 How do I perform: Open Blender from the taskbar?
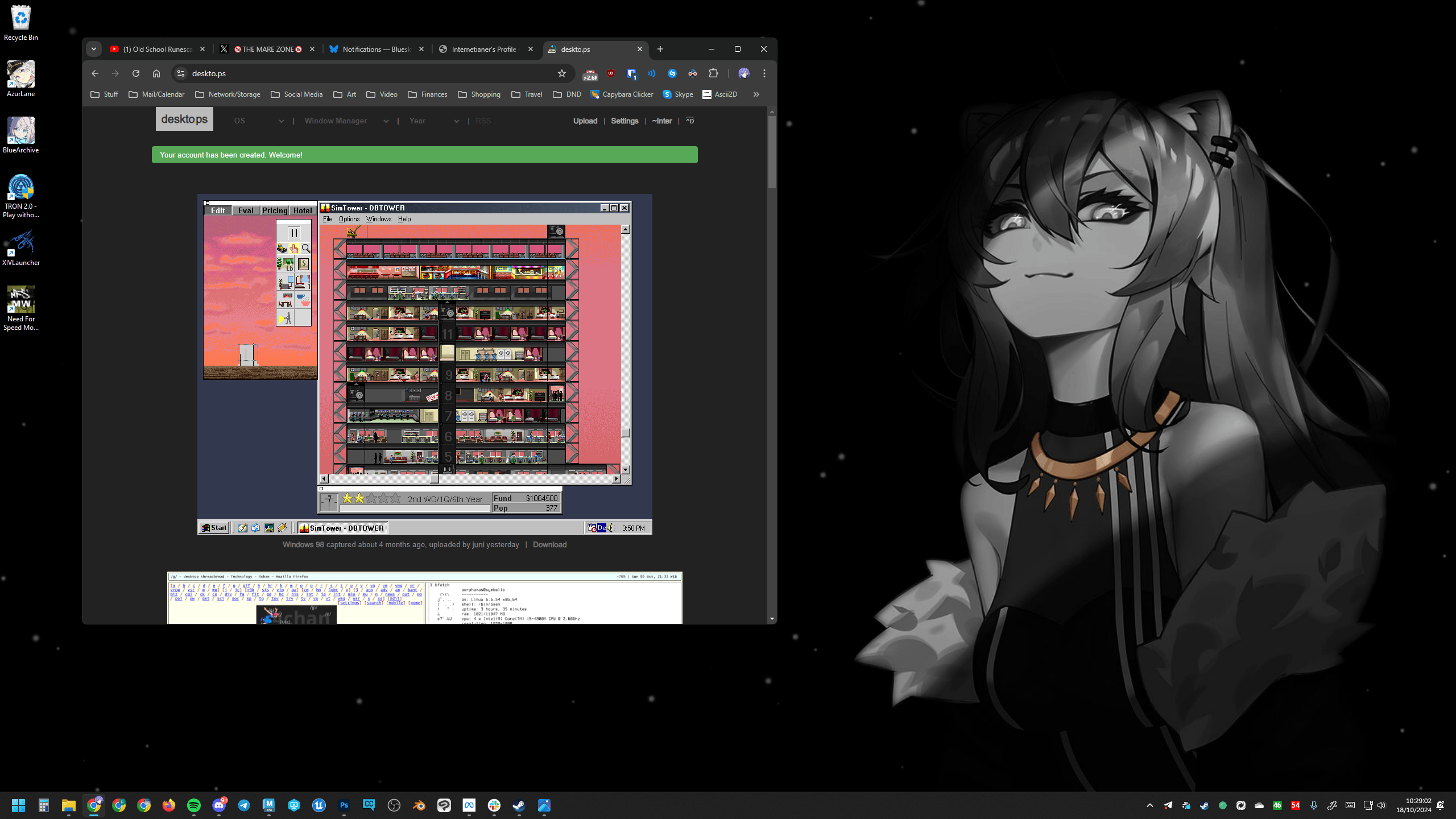click(419, 805)
